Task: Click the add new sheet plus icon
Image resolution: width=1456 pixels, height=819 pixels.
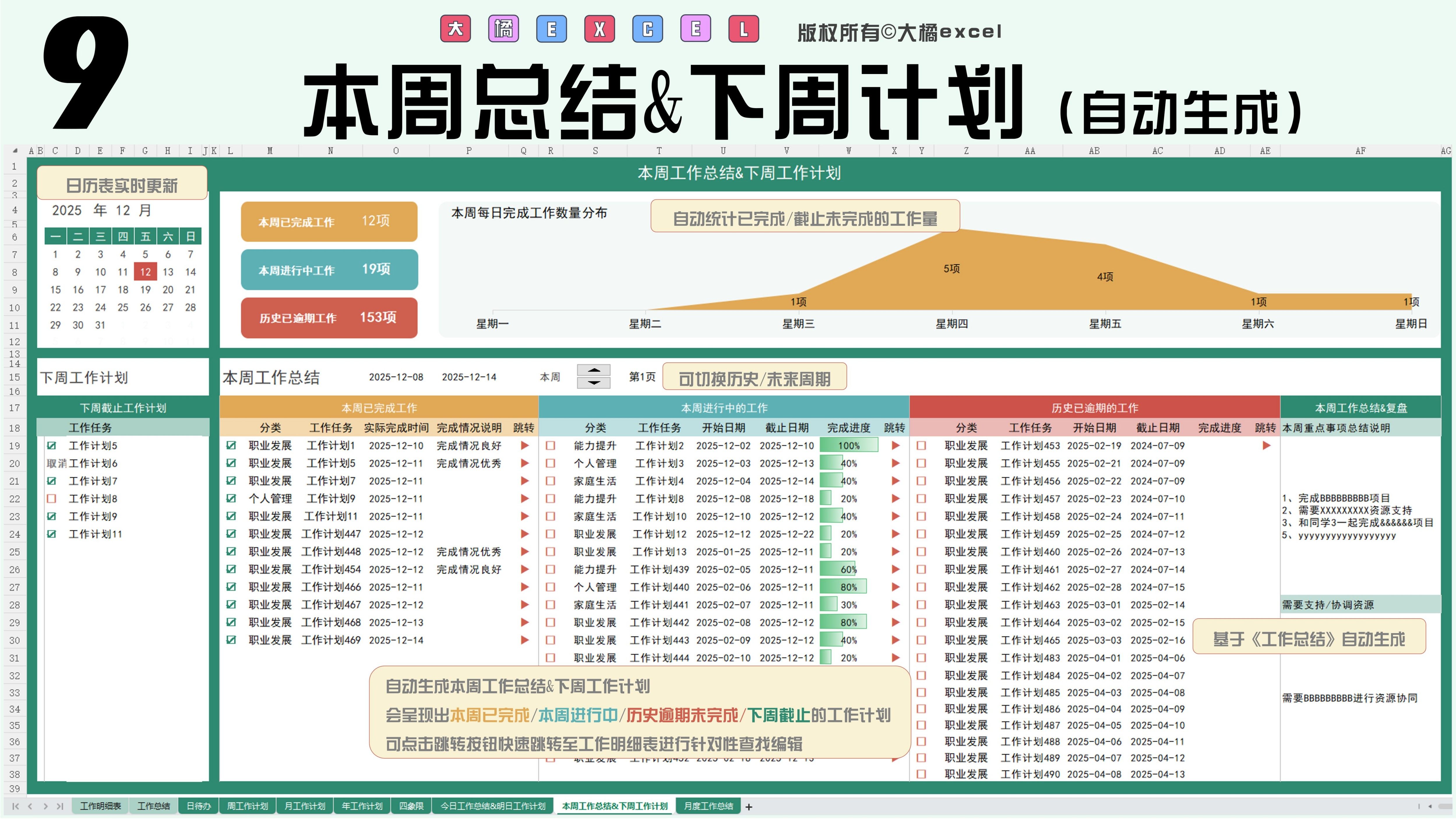Action: (749, 806)
